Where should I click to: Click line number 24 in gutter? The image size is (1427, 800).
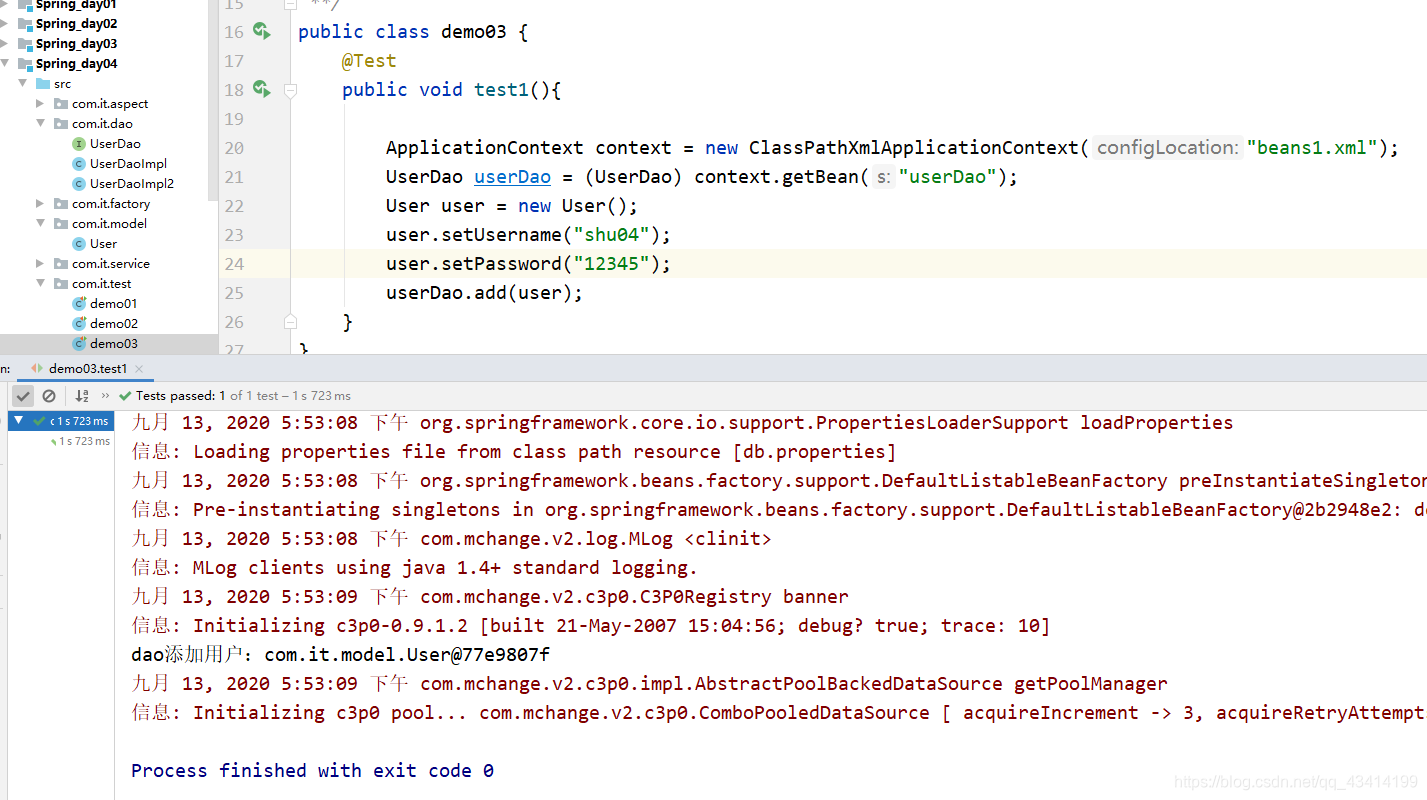tap(234, 264)
